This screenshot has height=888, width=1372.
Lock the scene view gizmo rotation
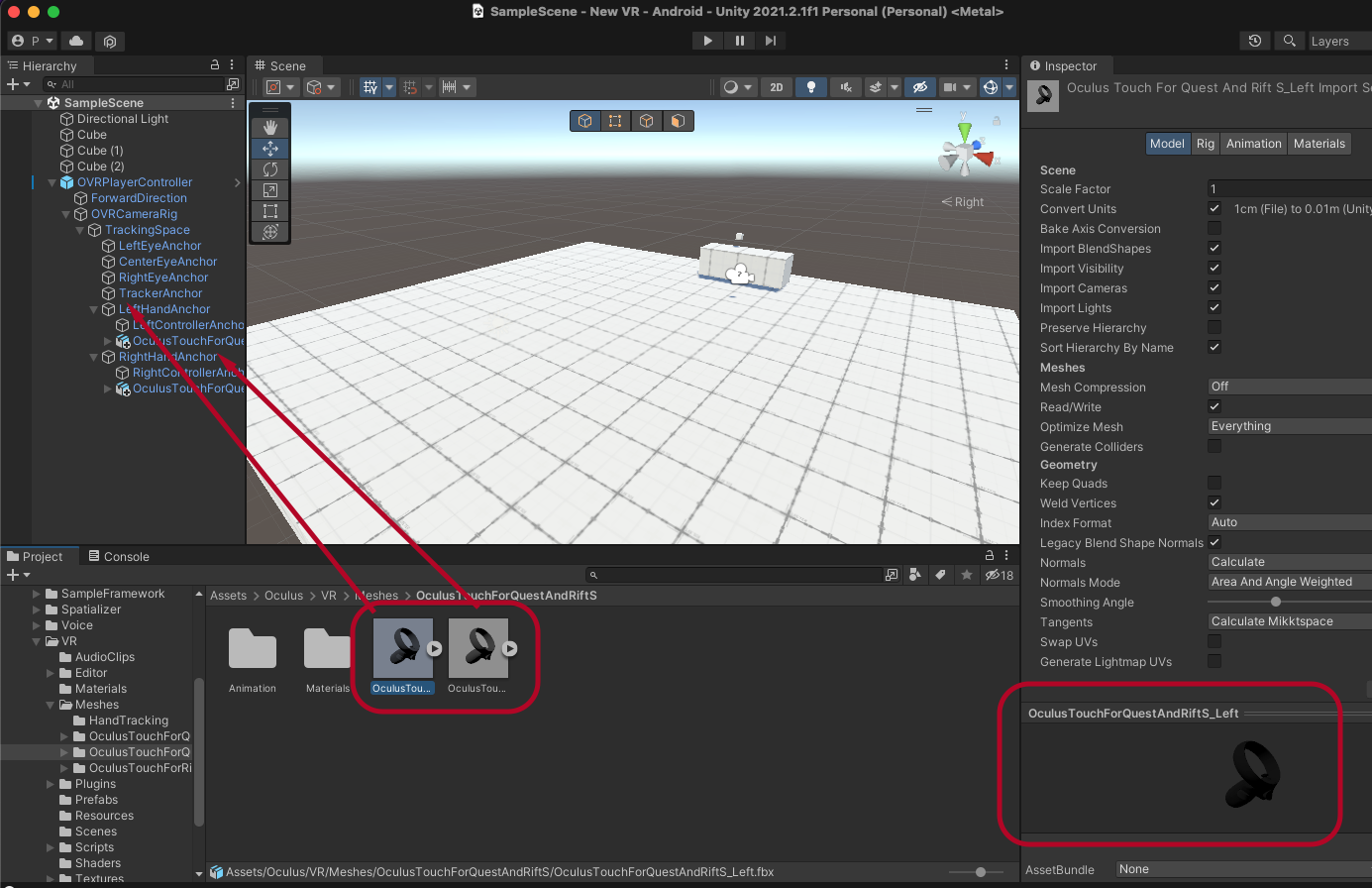997,121
